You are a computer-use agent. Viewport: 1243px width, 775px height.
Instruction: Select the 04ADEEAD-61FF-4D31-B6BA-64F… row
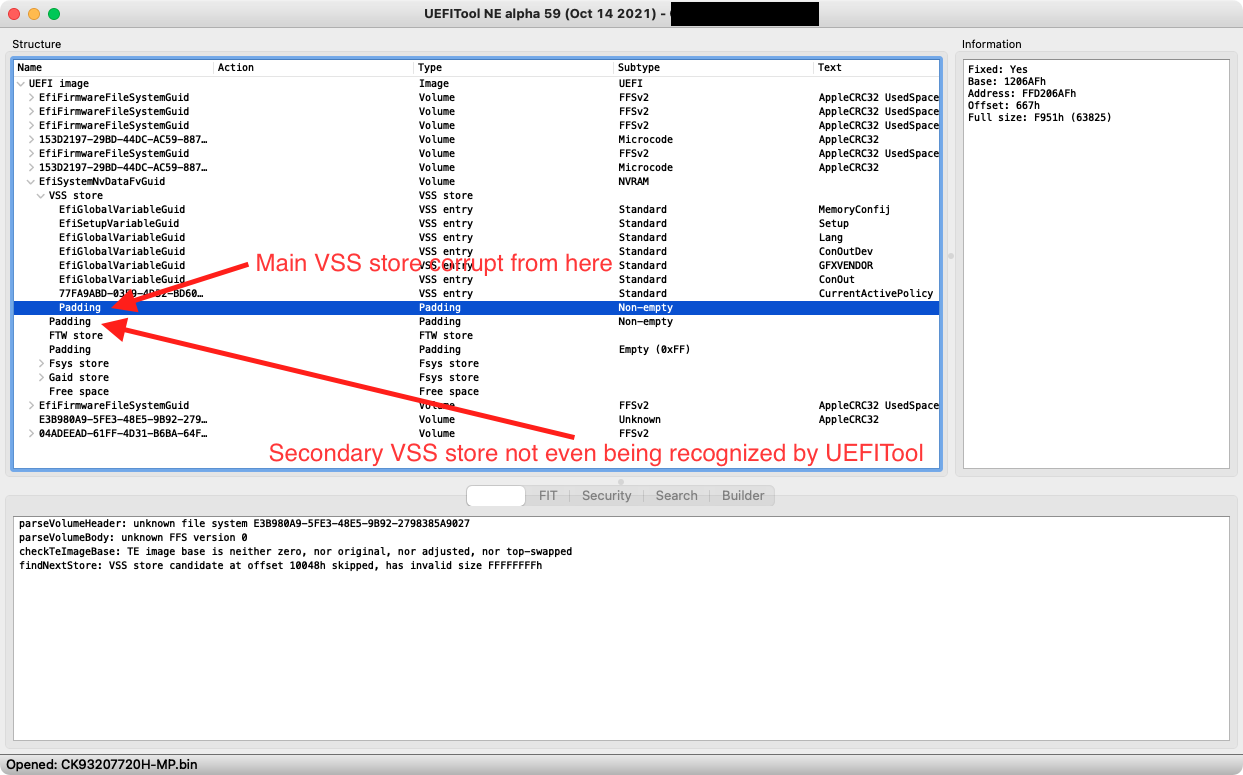click(477, 434)
